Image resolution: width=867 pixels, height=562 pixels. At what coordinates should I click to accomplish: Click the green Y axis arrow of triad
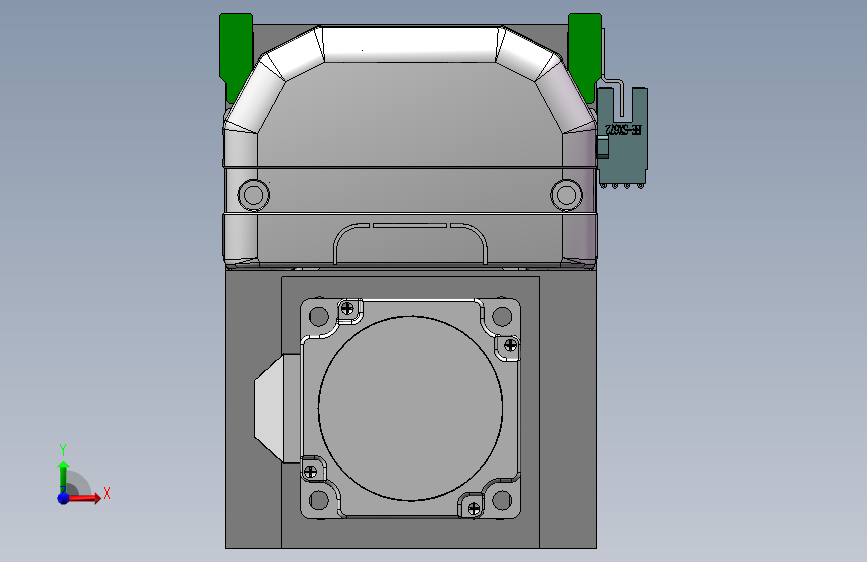64,477
